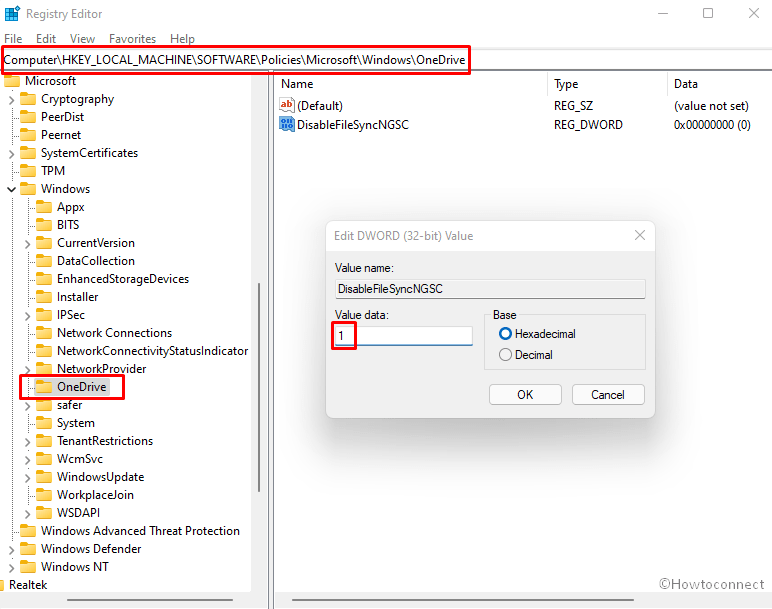Open the Help menu
The width and height of the screenshot is (772, 609).
click(x=182, y=38)
